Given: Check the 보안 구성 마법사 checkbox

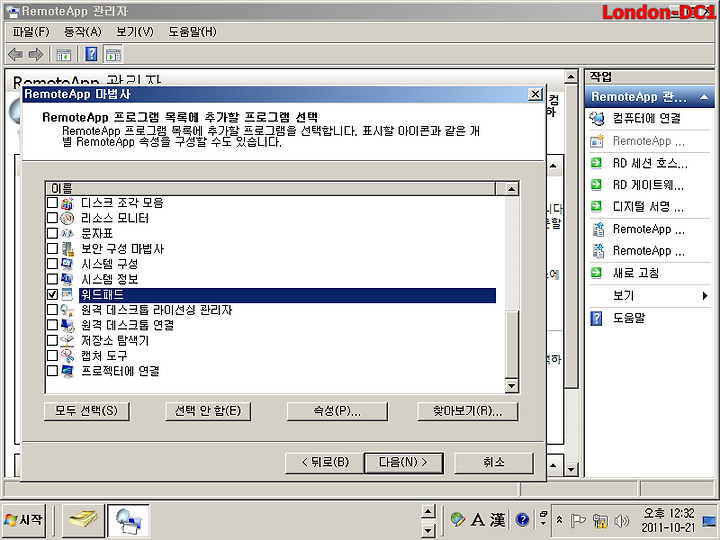Looking at the screenshot, I should [x=52, y=248].
